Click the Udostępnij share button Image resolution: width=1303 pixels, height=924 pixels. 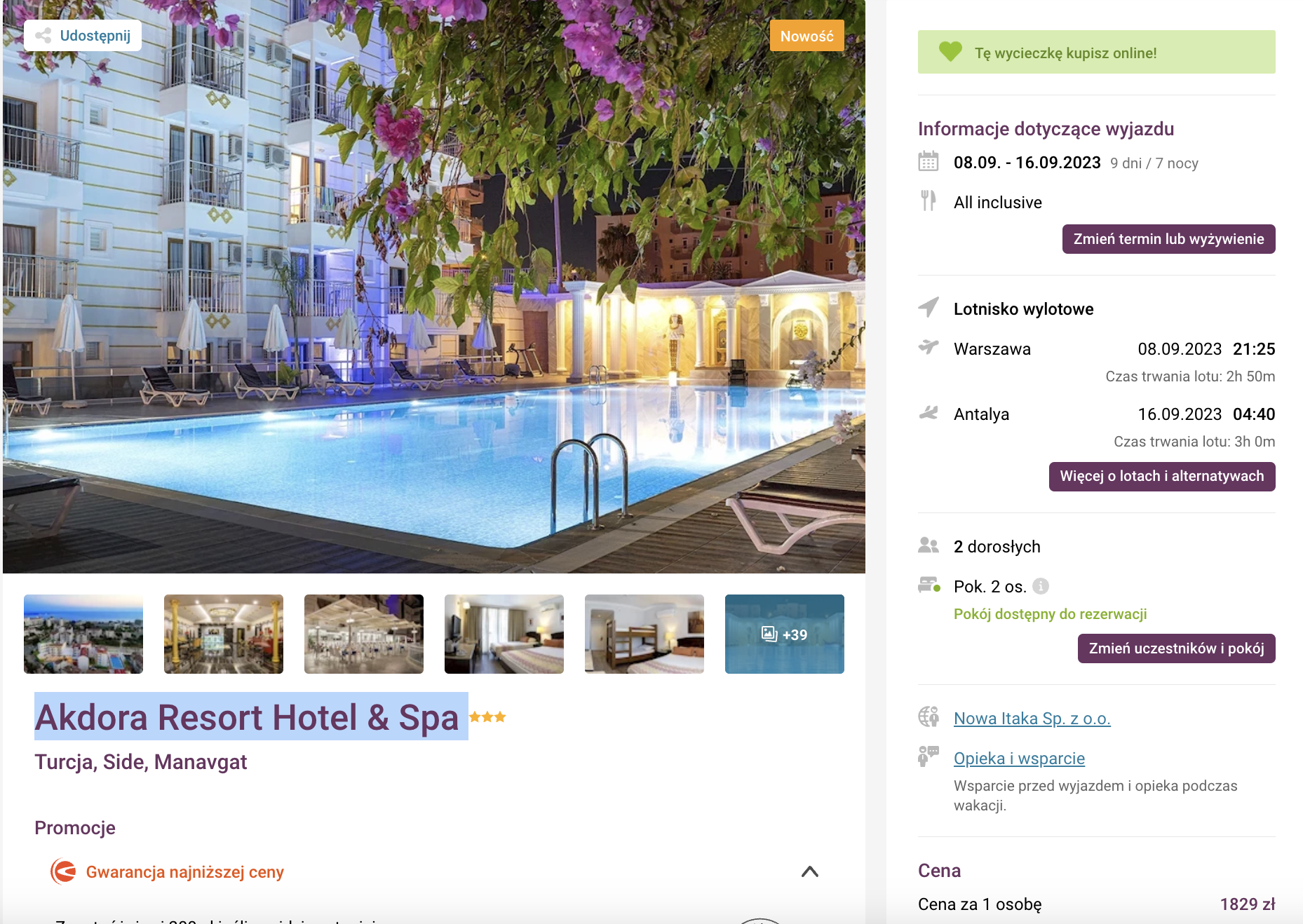point(83,36)
